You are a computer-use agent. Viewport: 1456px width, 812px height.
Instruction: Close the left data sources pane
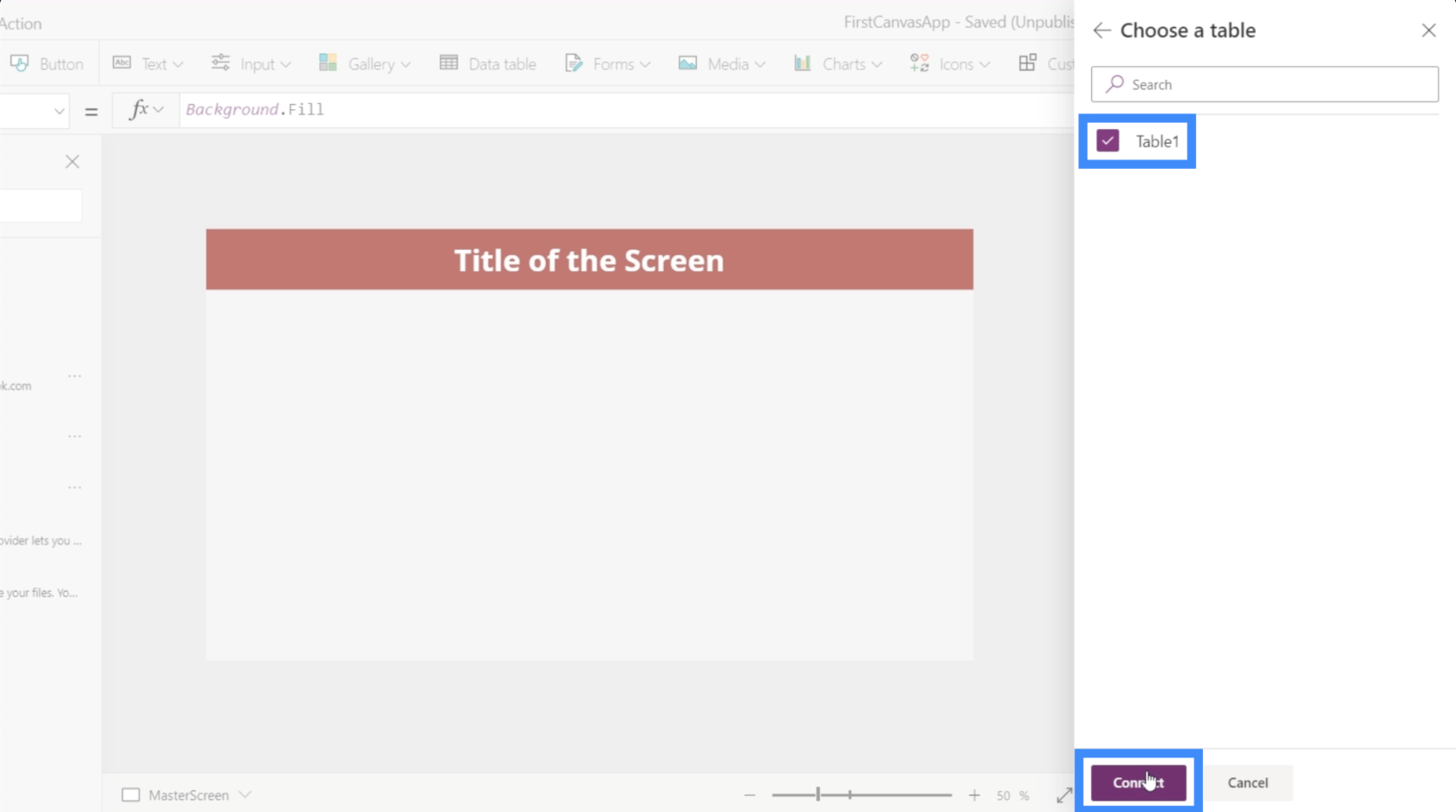pos(73,162)
